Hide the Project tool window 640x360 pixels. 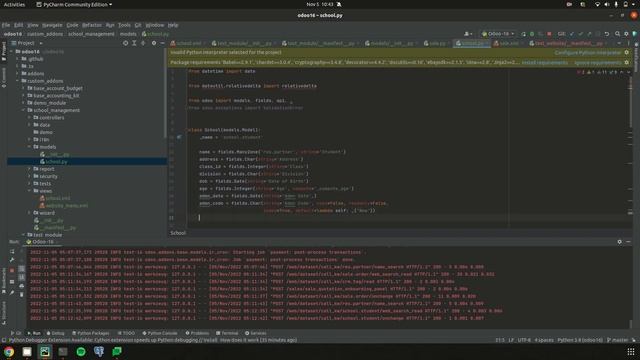162,43
